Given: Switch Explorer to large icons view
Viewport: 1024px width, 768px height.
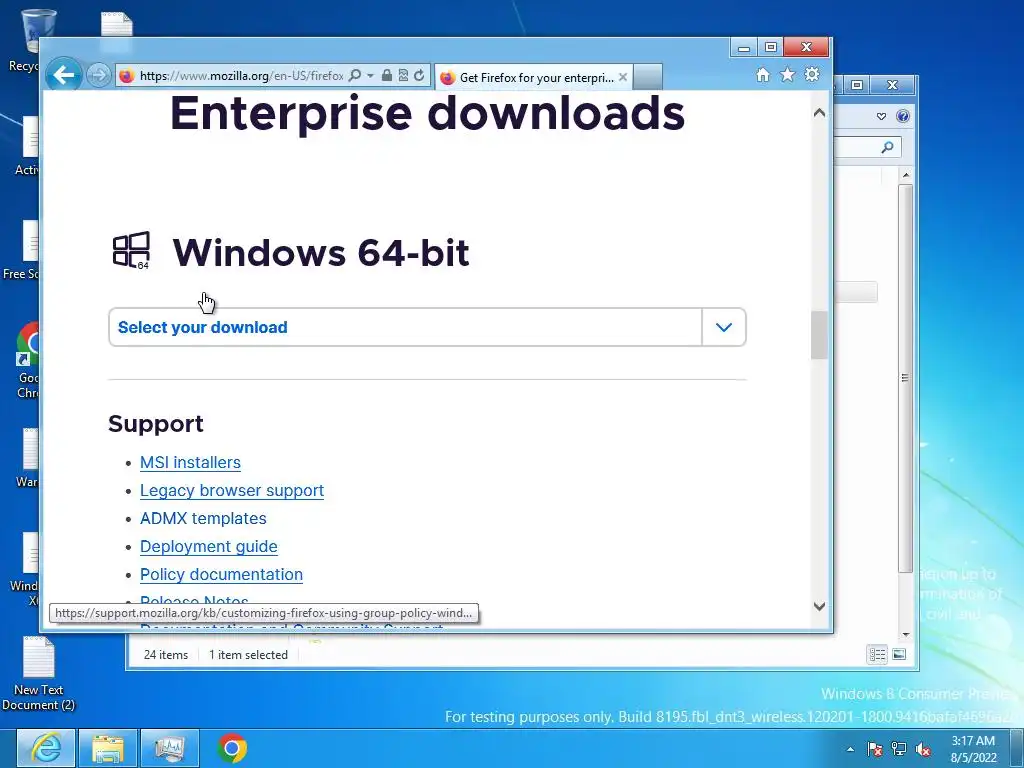Looking at the screenshot, I should point(899,654).
